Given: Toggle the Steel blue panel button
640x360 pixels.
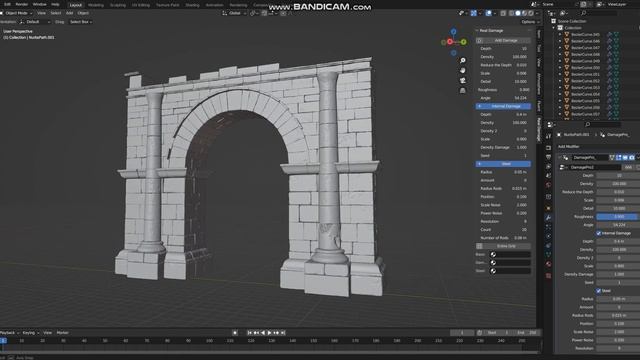Looking at the screenshot, I should tap(503, 164).
